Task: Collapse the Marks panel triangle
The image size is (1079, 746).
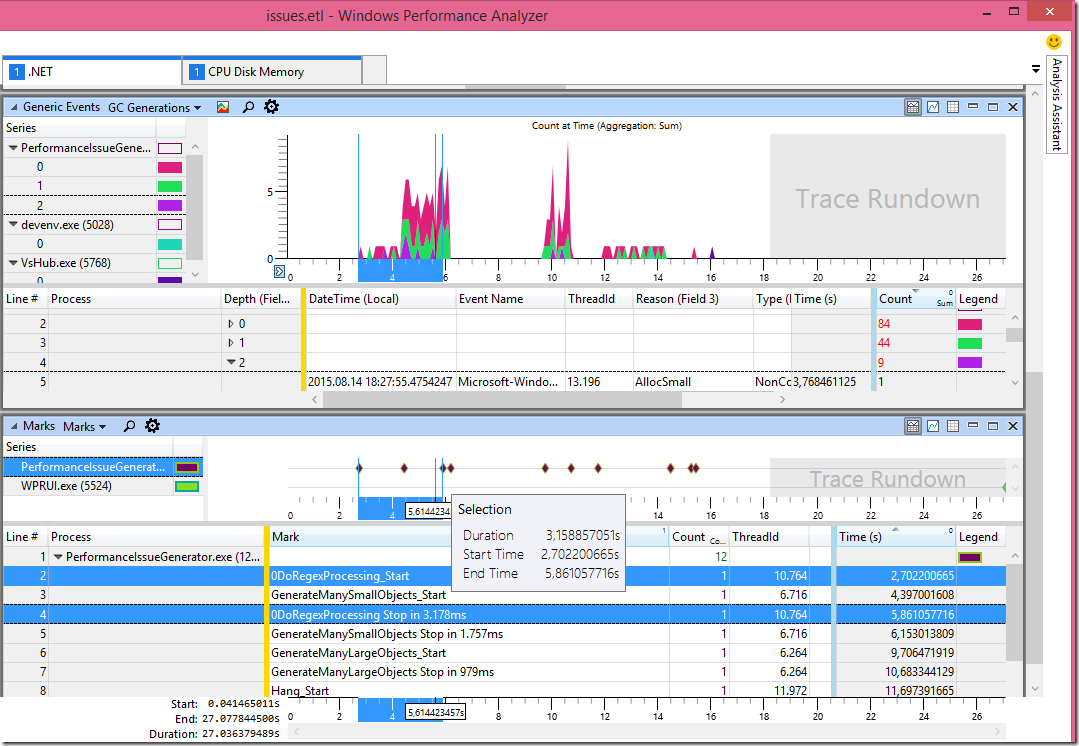Action: [x=14, y=426]
